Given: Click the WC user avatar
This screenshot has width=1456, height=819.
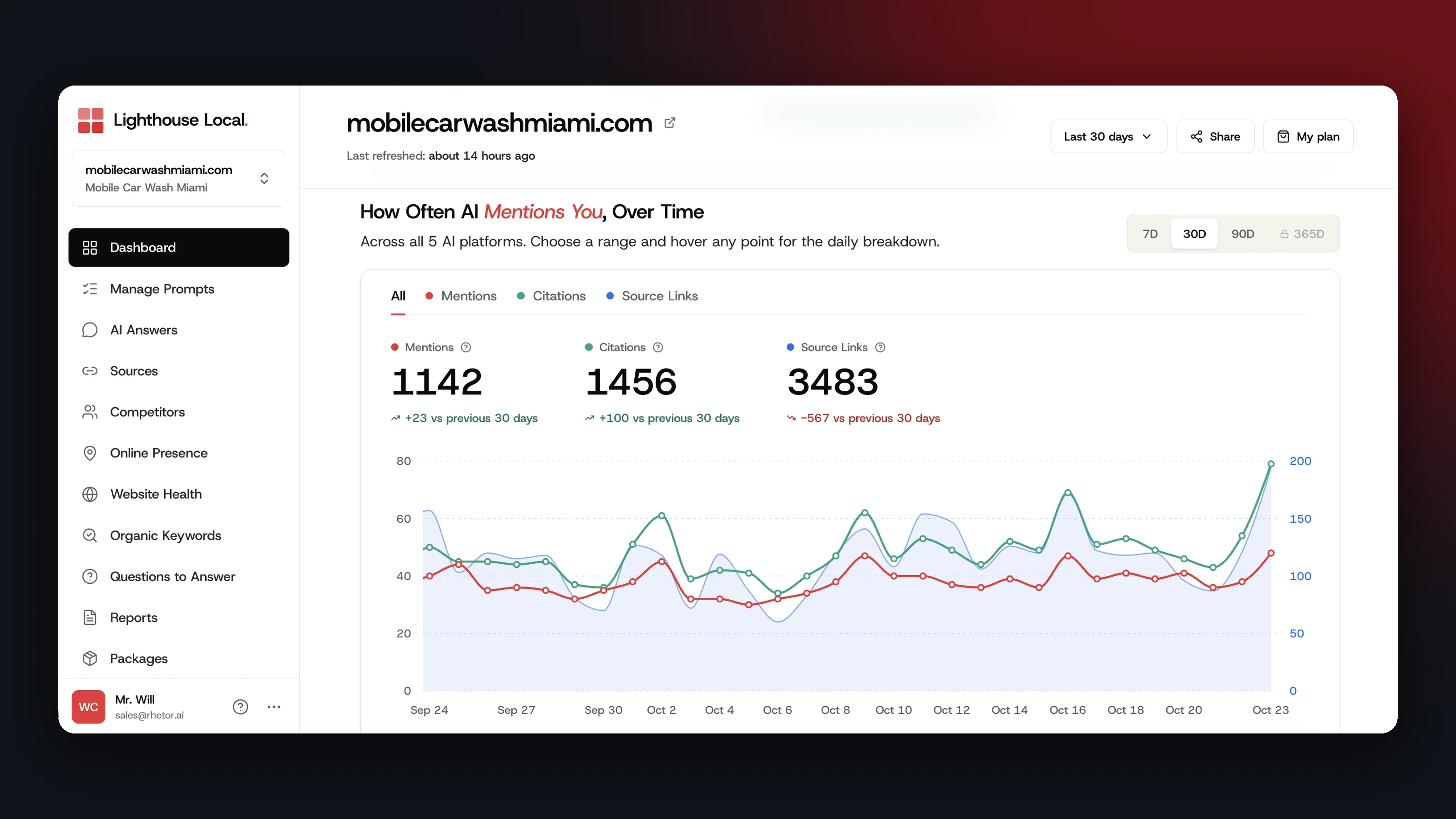Looking at the screenshot, I should coord(88,707).
